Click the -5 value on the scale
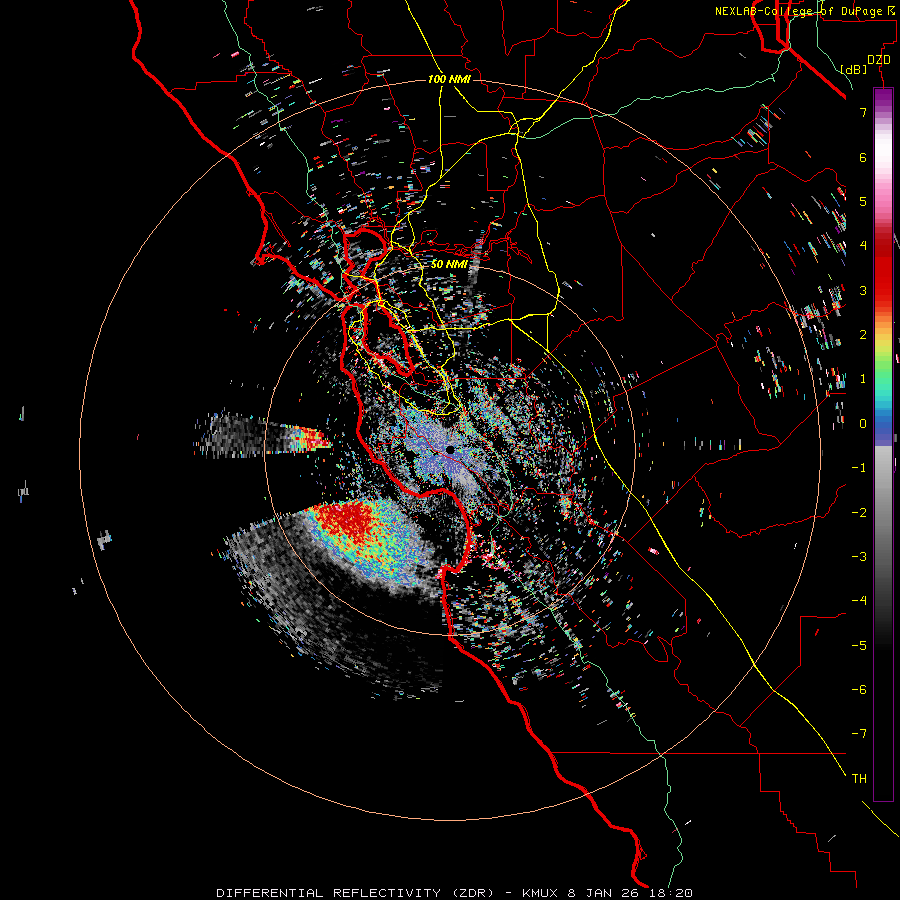 click(x=859, y=646)
